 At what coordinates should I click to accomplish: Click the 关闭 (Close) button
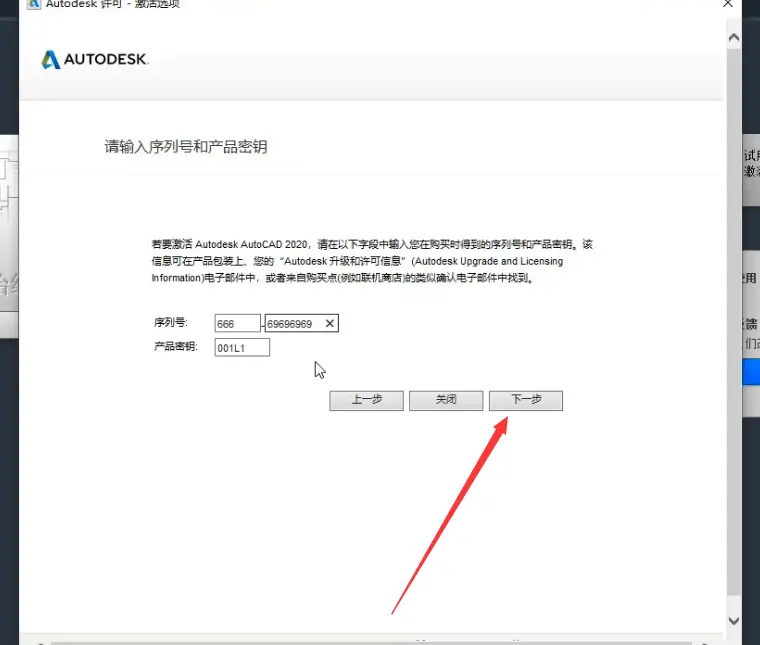coord(446,400)
